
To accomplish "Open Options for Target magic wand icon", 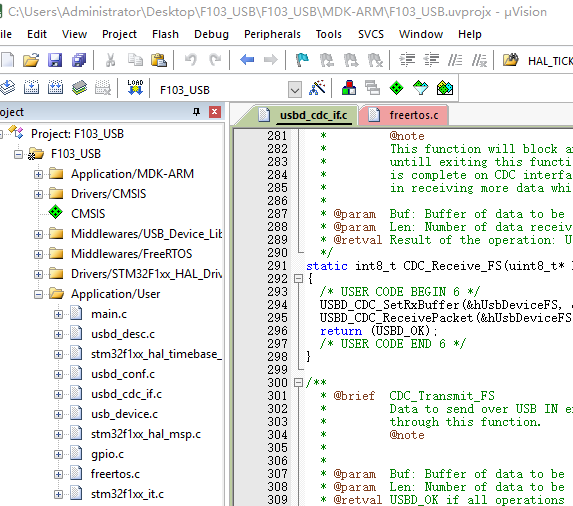I will tap(317, 88).
